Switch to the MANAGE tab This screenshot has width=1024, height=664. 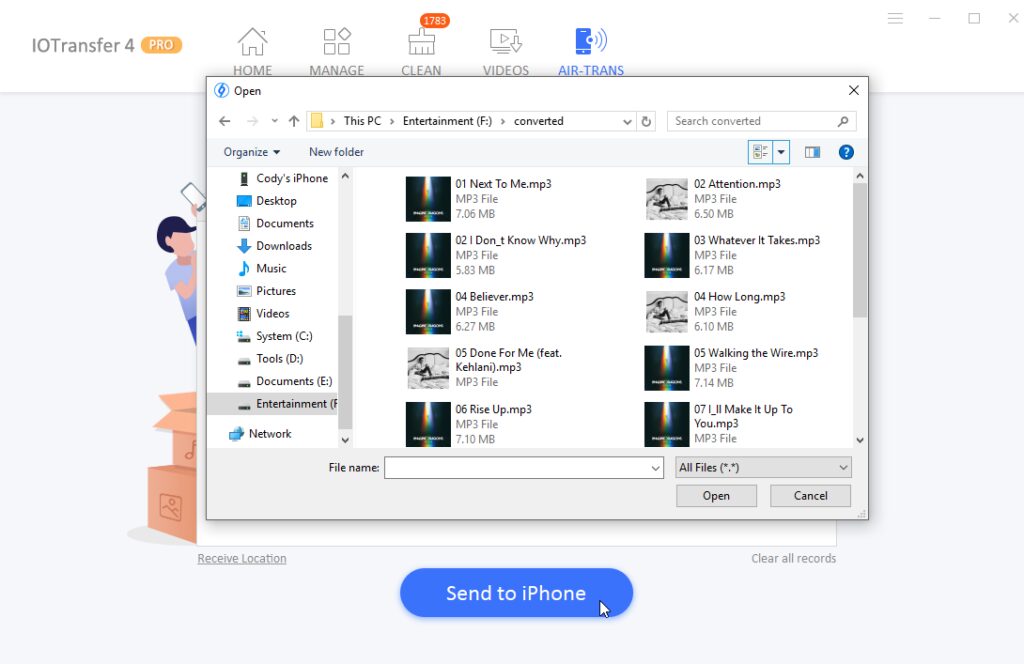[336, 52]
